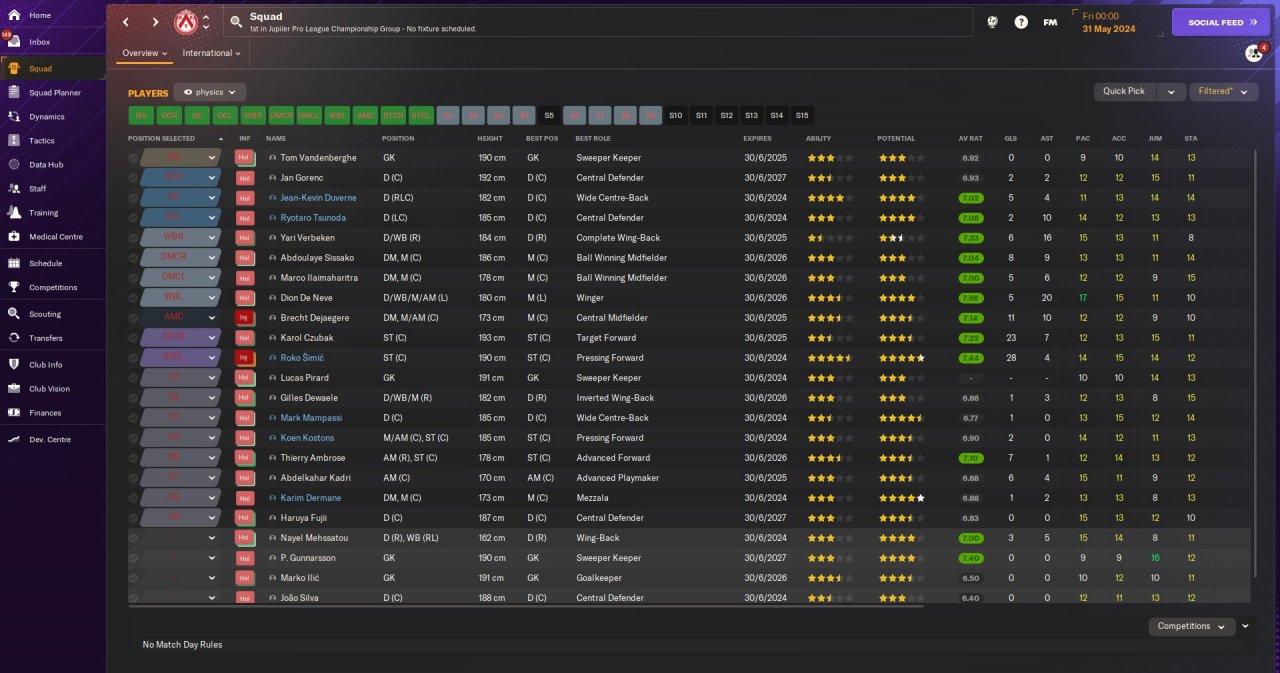Image resolution: width=1280 pixels, height=673 pixels.
Task: Open the Schedule screen
Action: point(45,263)
